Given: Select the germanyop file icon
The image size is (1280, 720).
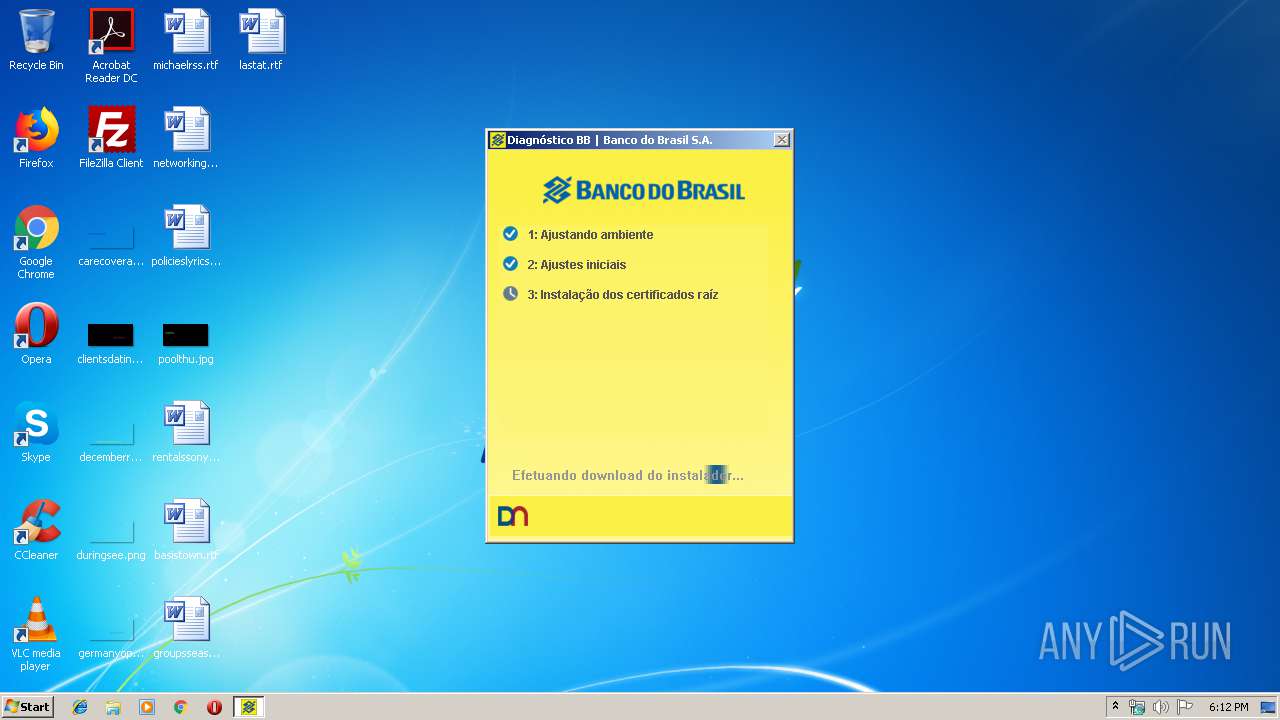Looking at the screenshot, I should tap(111, 636).
